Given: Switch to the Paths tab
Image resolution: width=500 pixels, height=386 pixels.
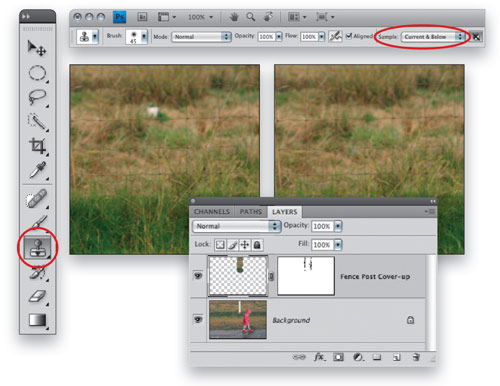Looking at the screenshot, I should coord(250,212).
